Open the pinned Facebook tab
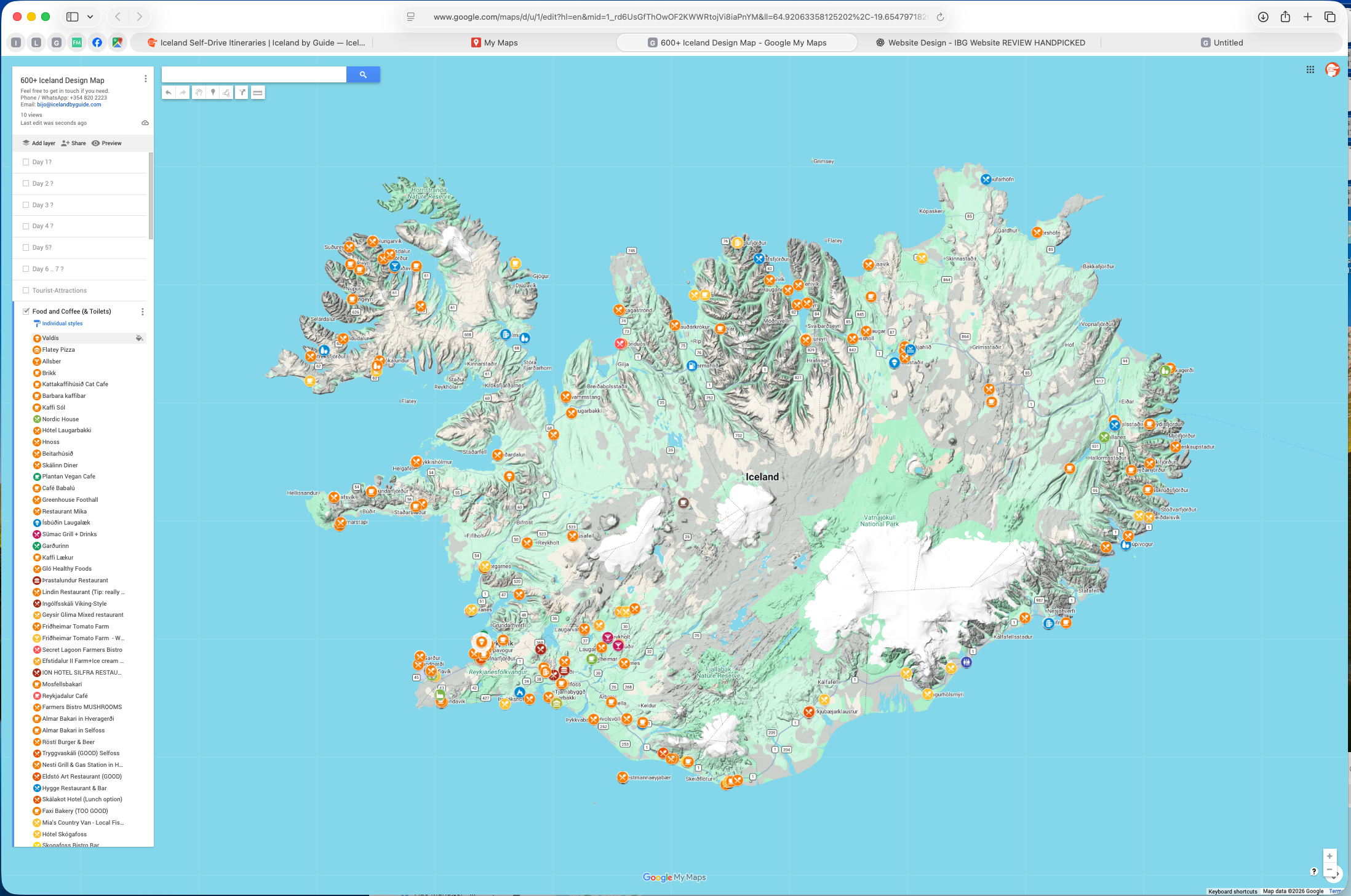The width and height of the screenshot is (1351, 896). pos(97,42)
